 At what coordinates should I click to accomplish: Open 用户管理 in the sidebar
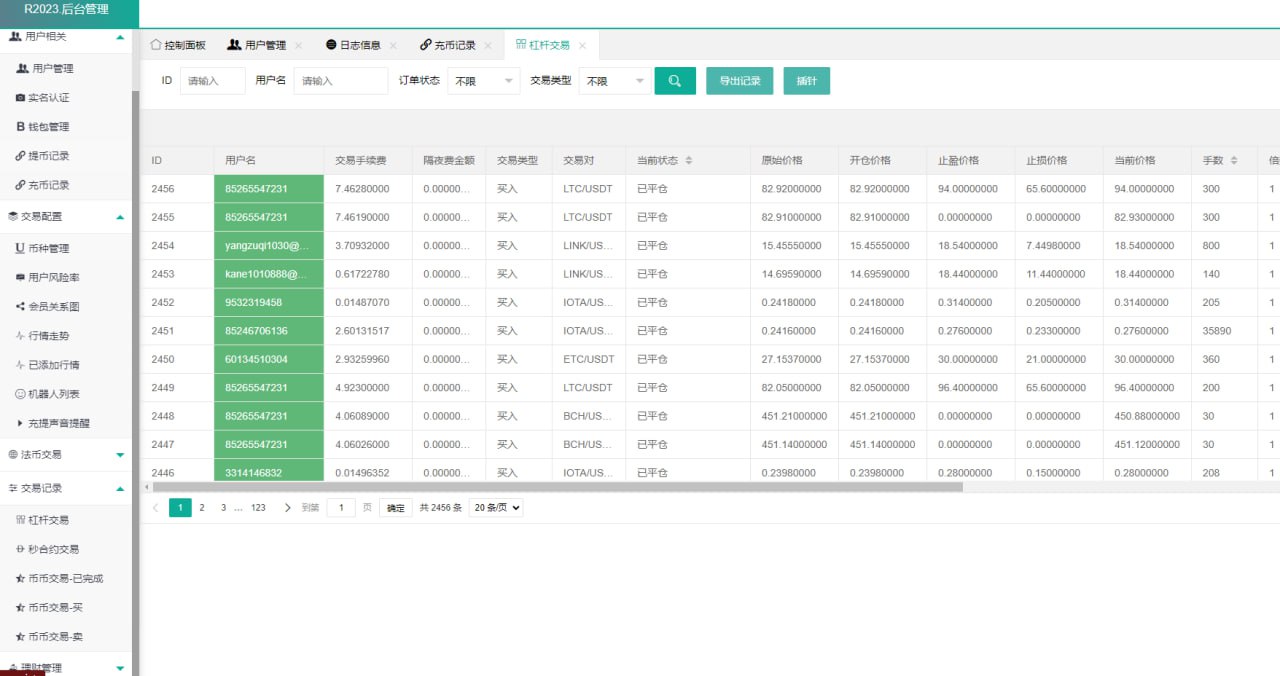coord(52,69)
